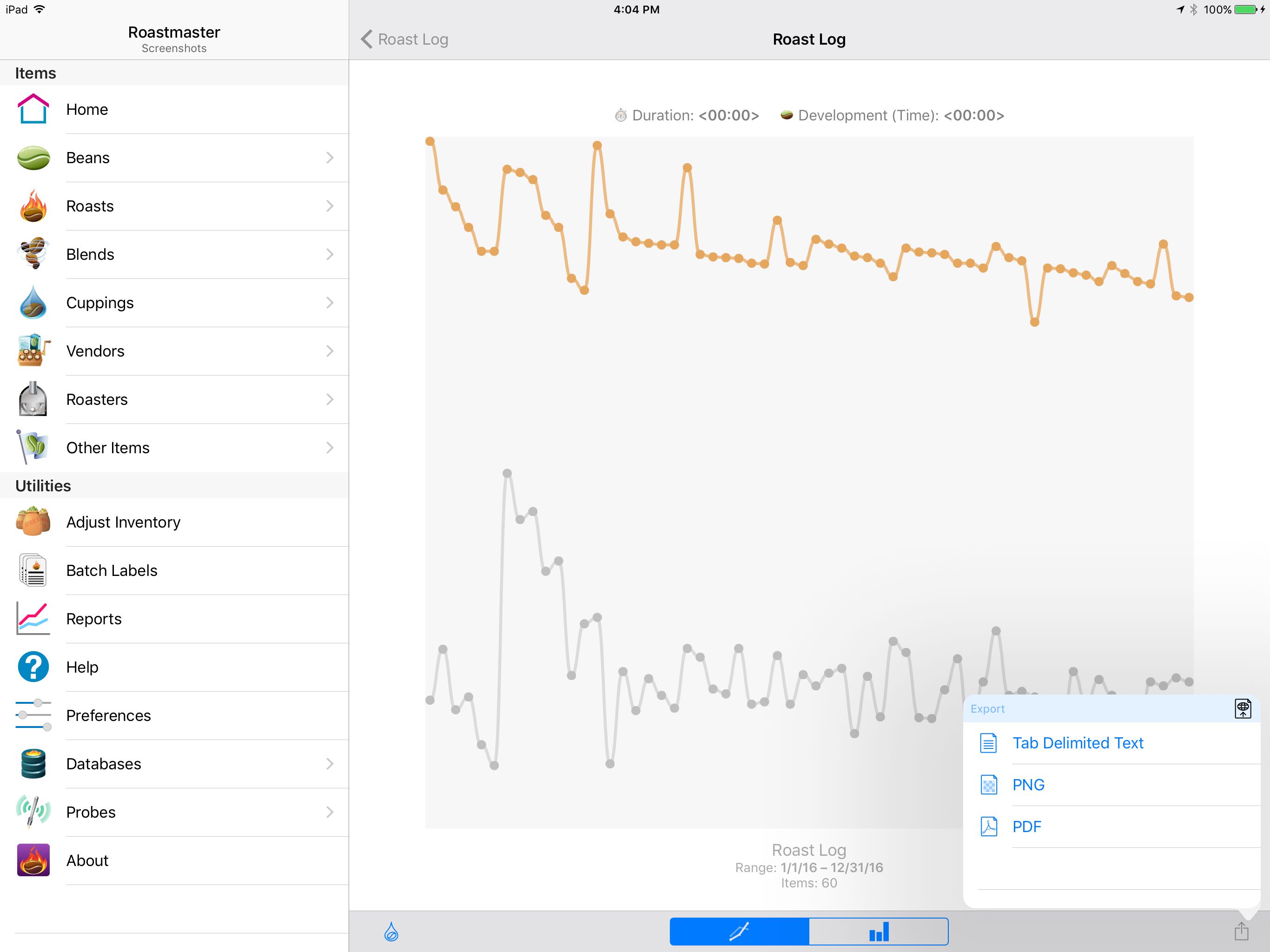
Task: Switch to line chart view segment
Action: tap(739, 932)
